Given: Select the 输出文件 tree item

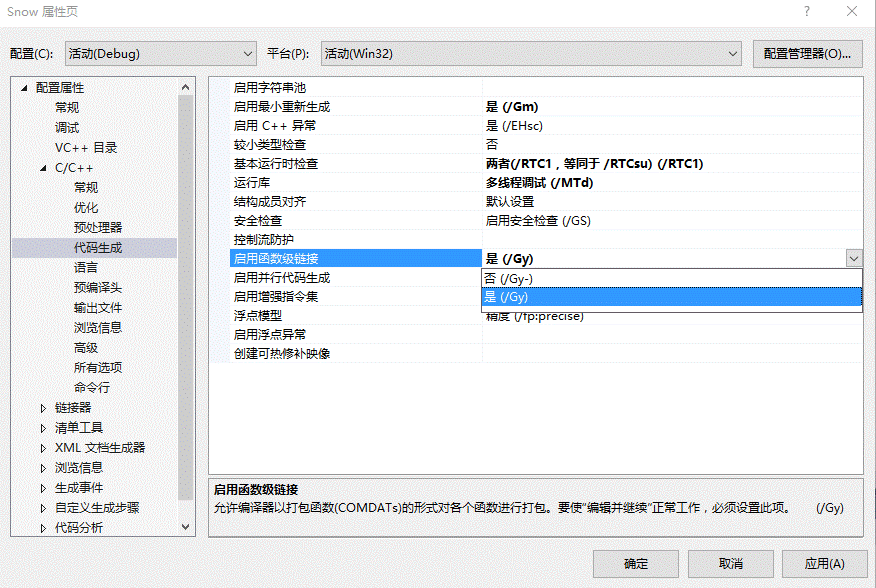Looking at the screenshot, I should tap(98, 307).
